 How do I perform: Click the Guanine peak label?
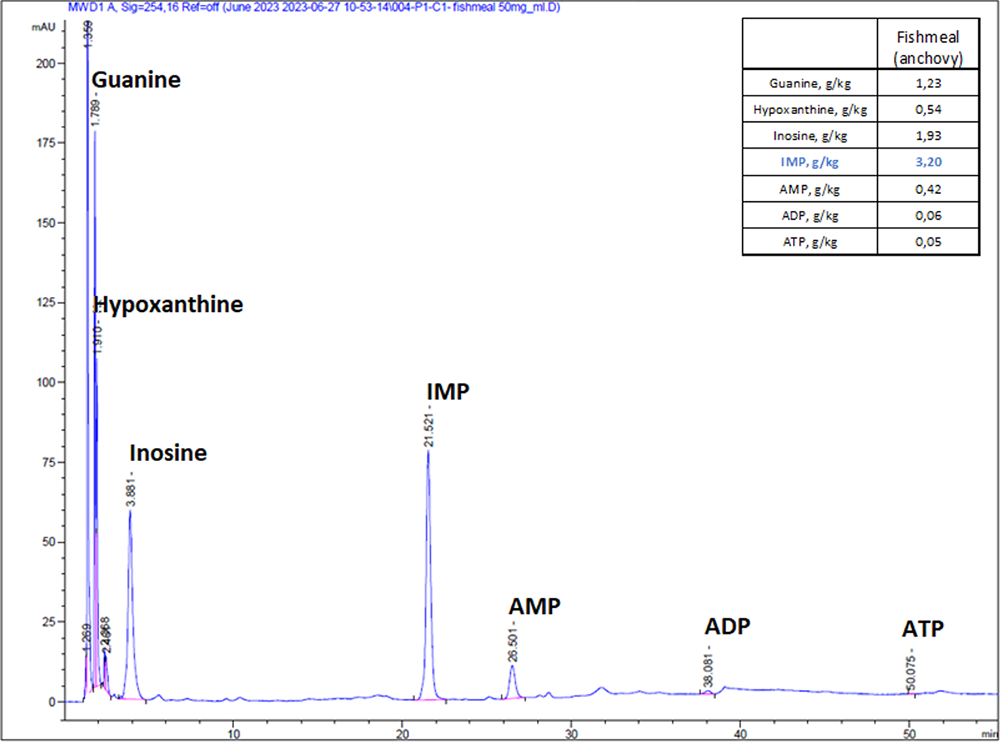coord(136,80)
